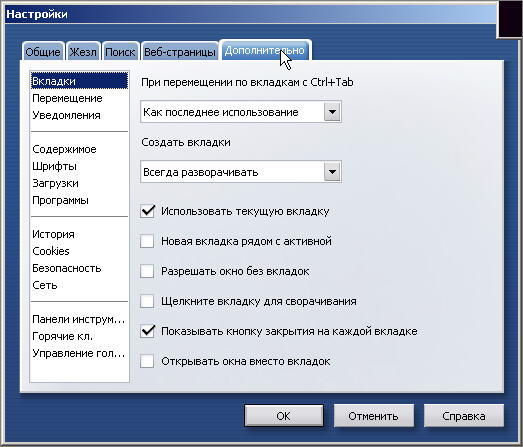The height and width of the screenshot is (447, 523).
Task: Click the OK button
Action: tap(284, 416)
